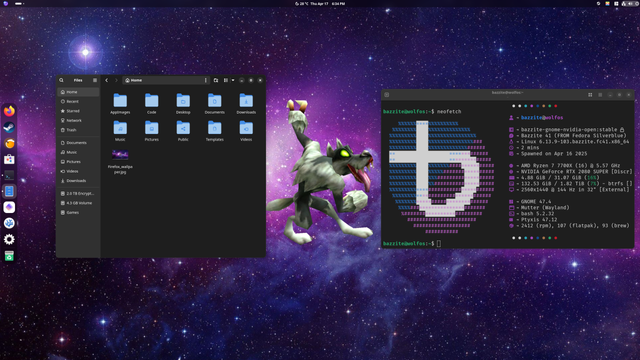Click the workspace indicator pill
Screen dimensions: 640x360
click(x=19, y=4)
